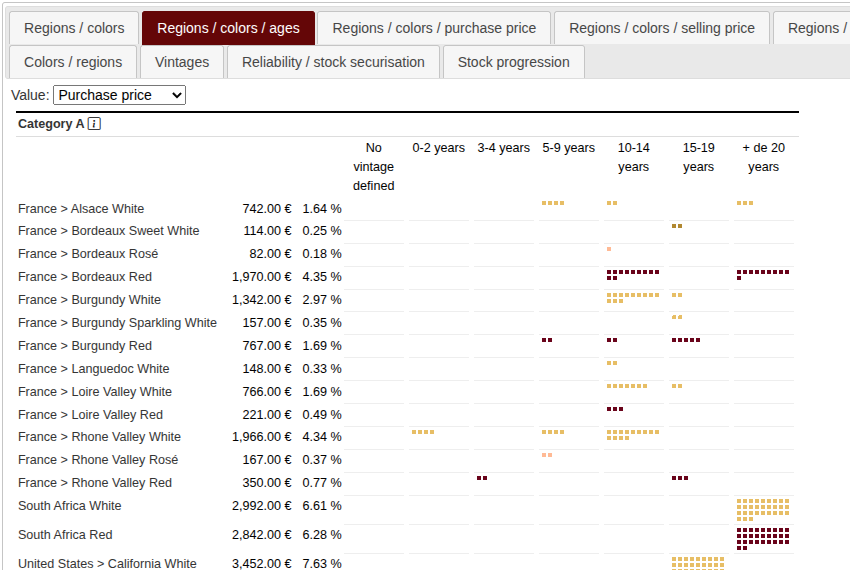Viewport: 850px width, 570px height.
Task: Click South Africa White +20 years yellow squares
Action: coord(762,508)
